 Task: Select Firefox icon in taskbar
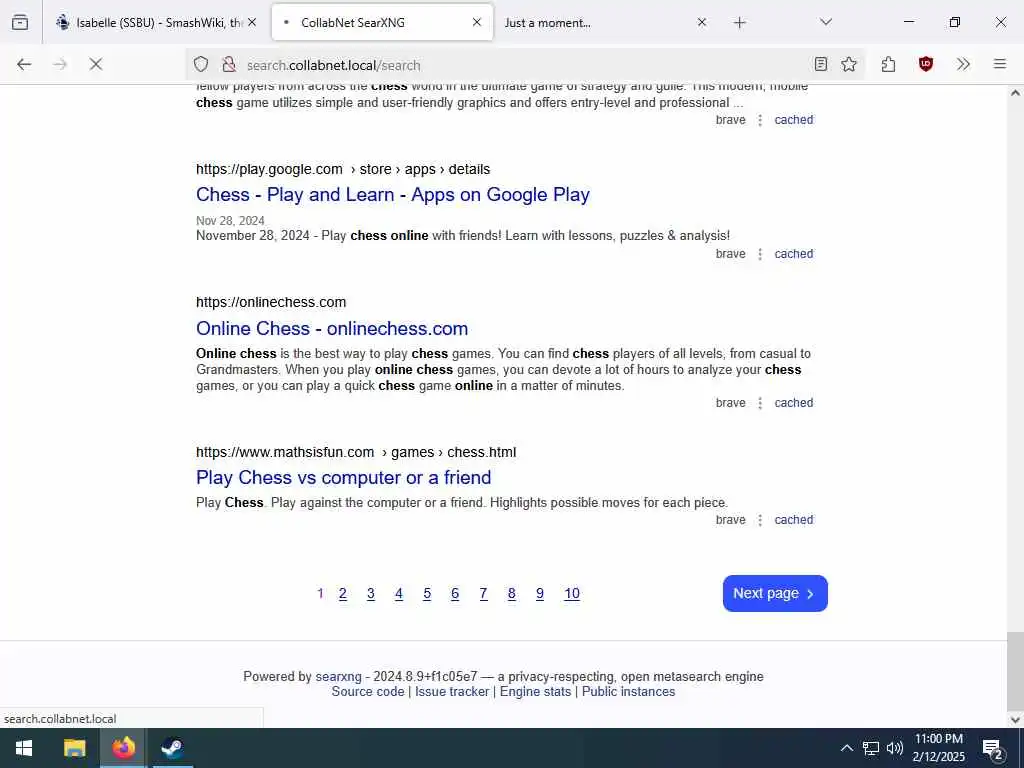123,748
